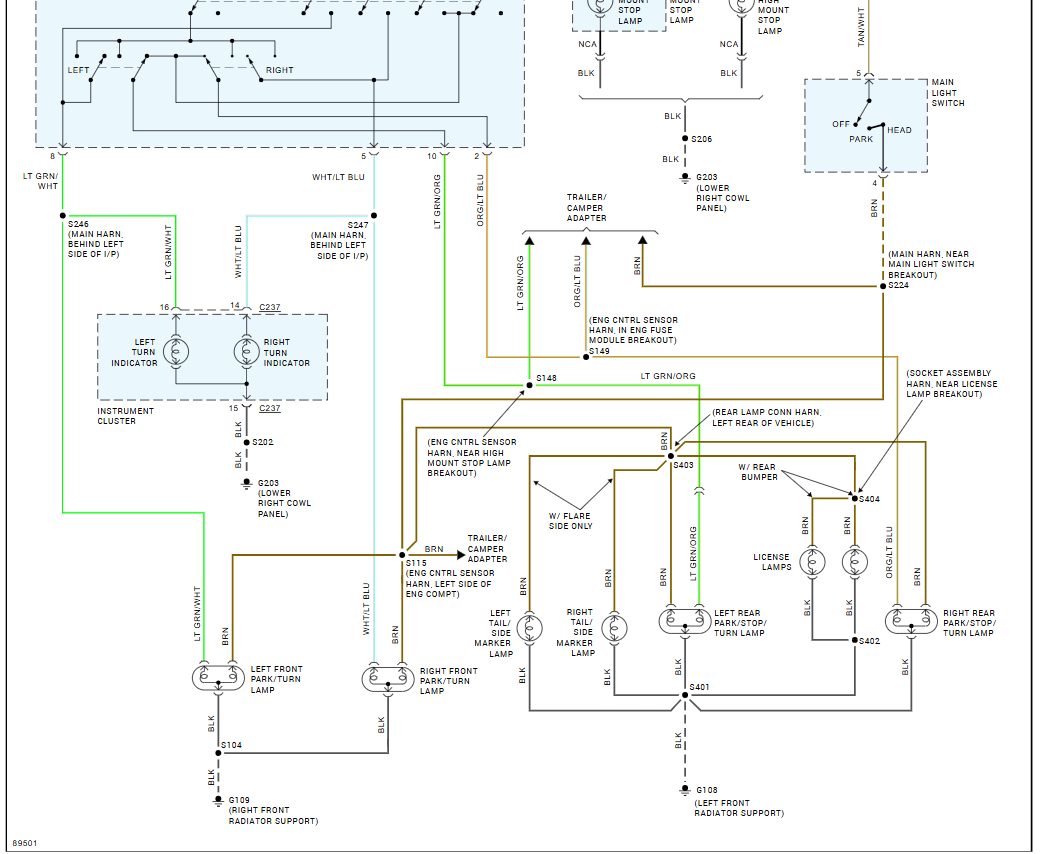Screen dimensions: 1040x854
Task: Click the "TAN/WHT" wire label
Action: tap(861, 27)
